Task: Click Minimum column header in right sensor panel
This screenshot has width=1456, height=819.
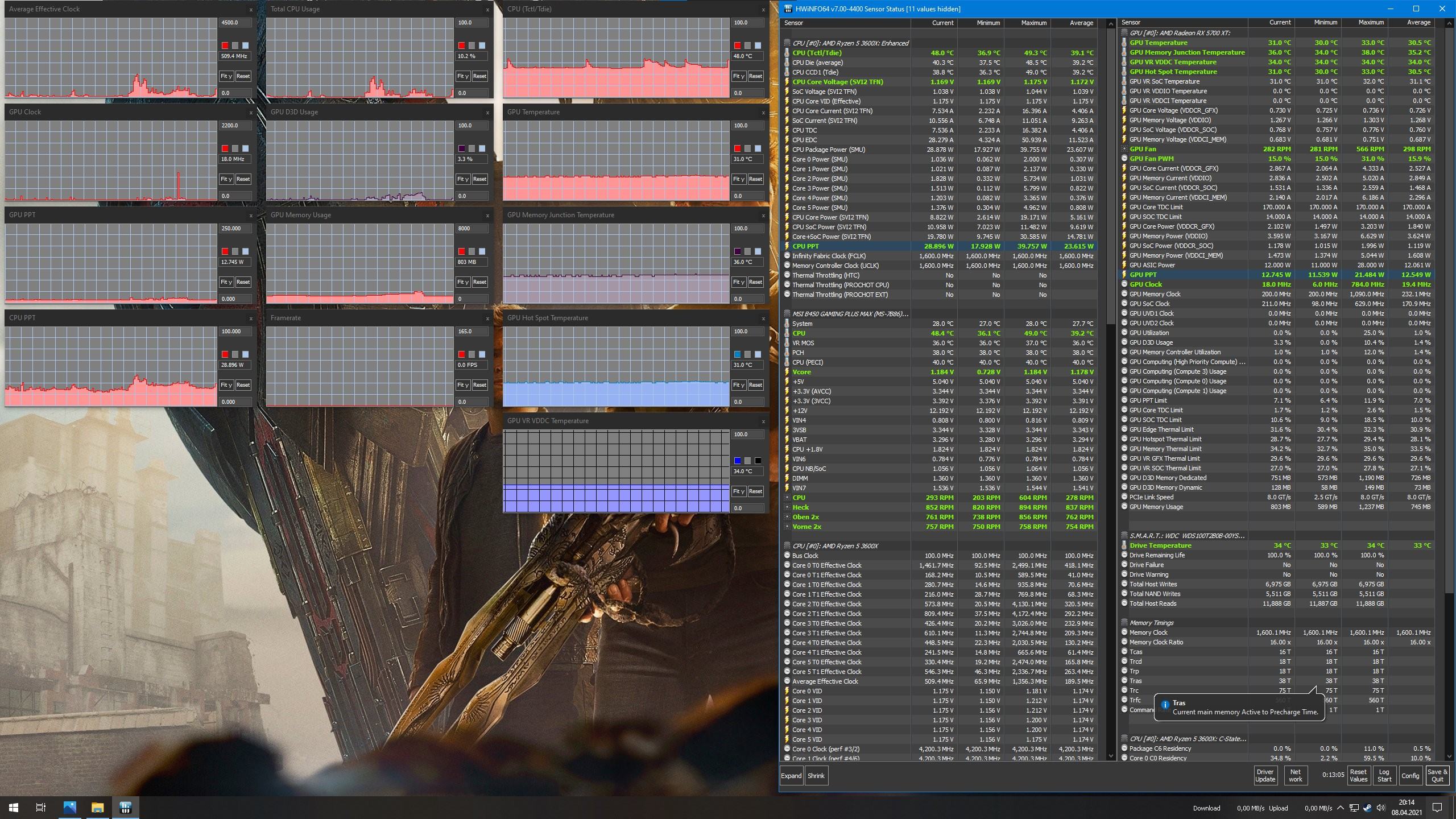Action: [1318, 23]
